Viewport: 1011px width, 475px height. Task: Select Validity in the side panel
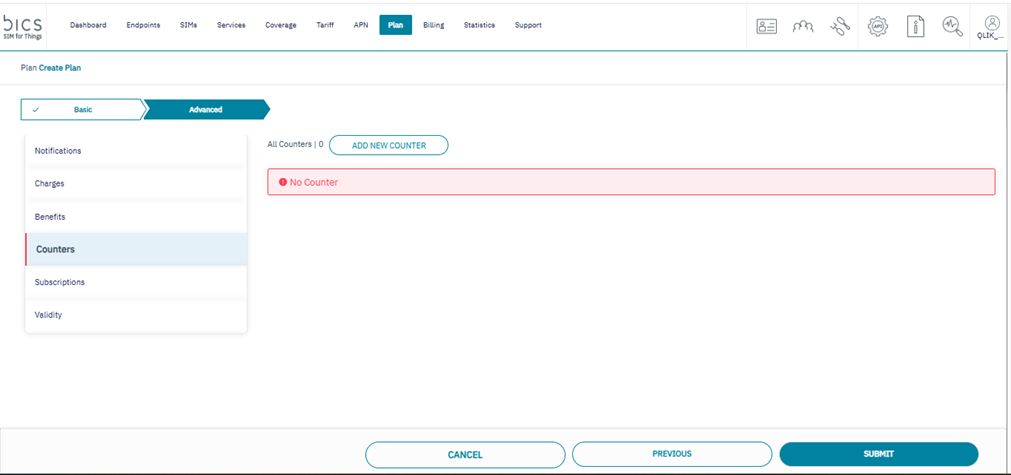click(49, 315)
